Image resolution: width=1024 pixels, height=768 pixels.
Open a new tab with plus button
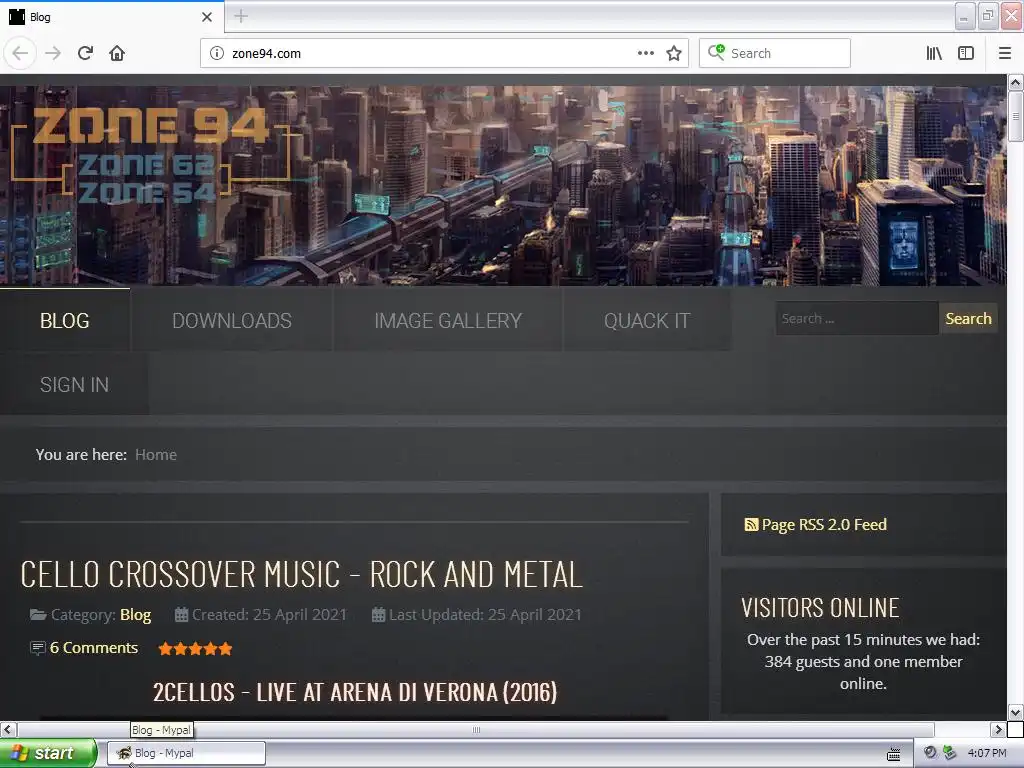coord(241,16)
